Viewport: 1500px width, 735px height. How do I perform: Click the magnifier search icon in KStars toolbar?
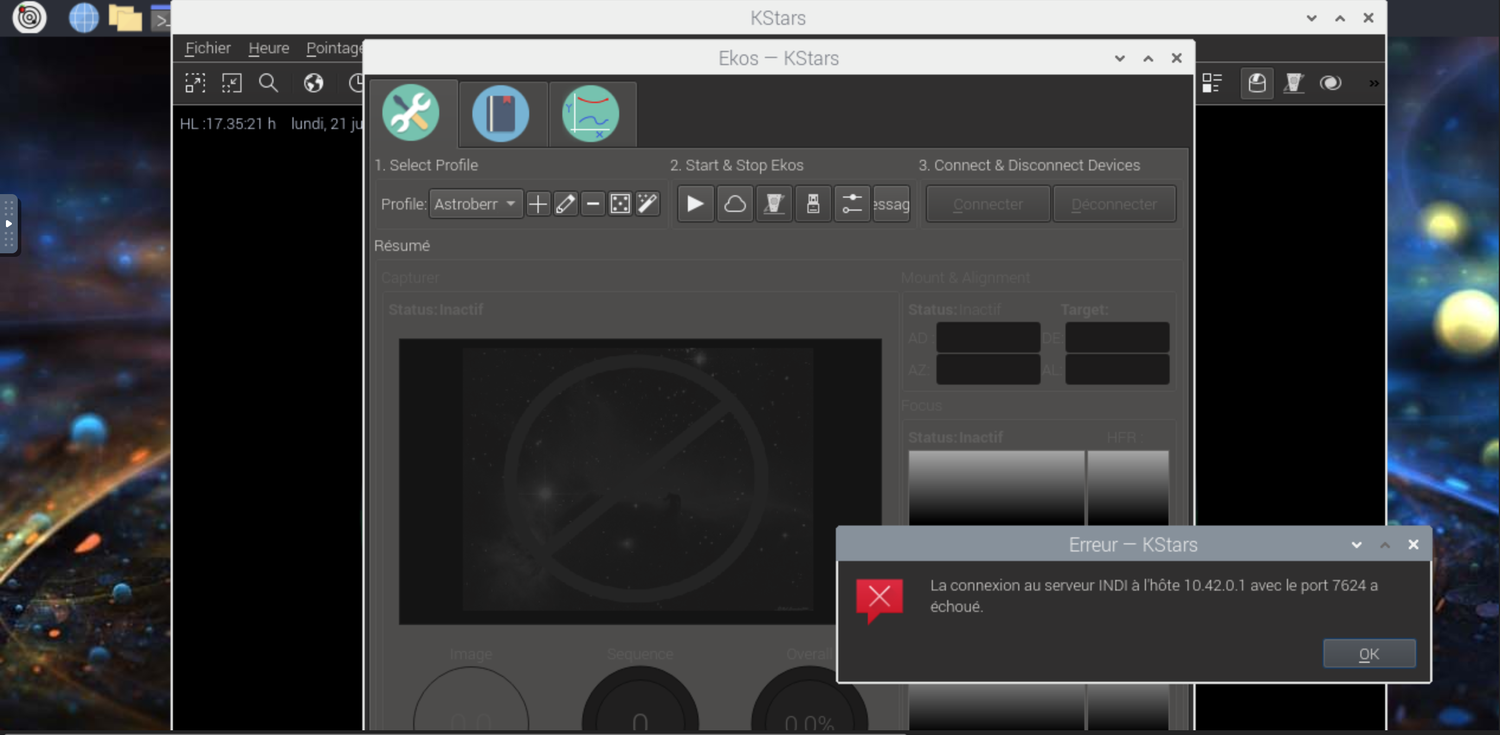(x=269, y=83)
